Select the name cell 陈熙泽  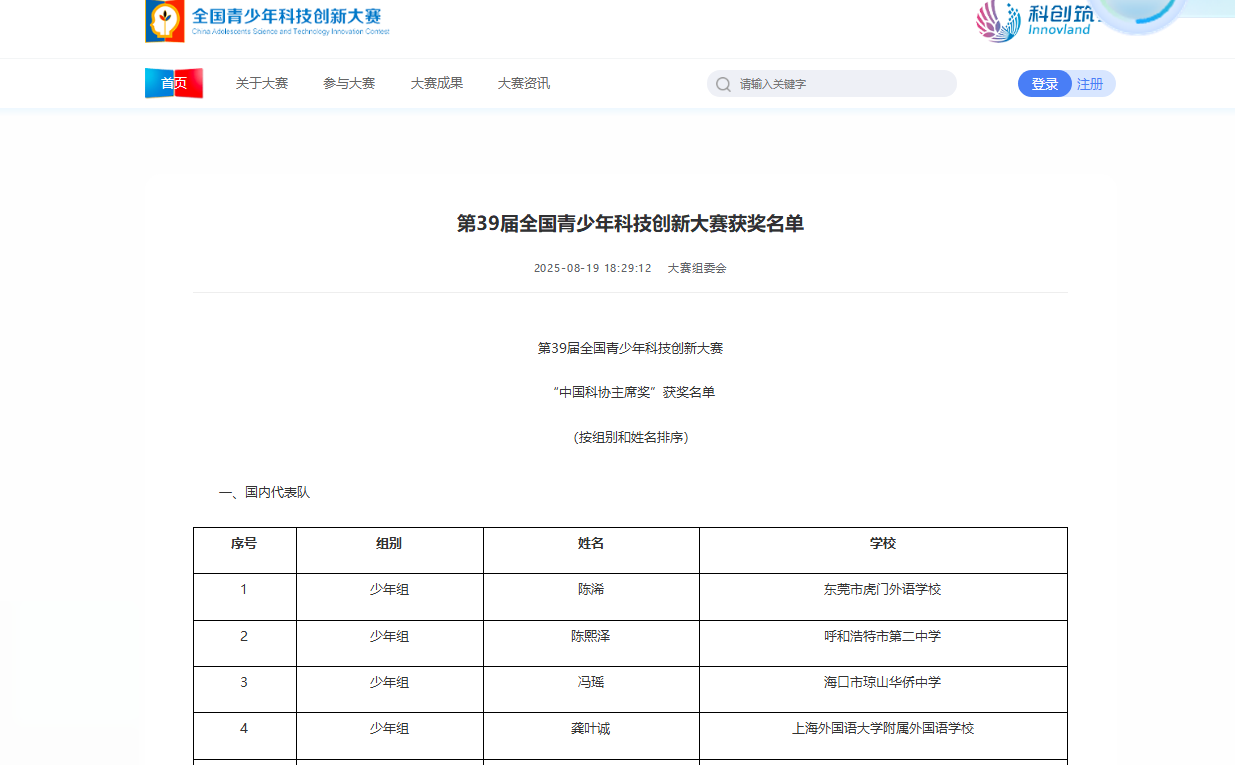[591, 636]
